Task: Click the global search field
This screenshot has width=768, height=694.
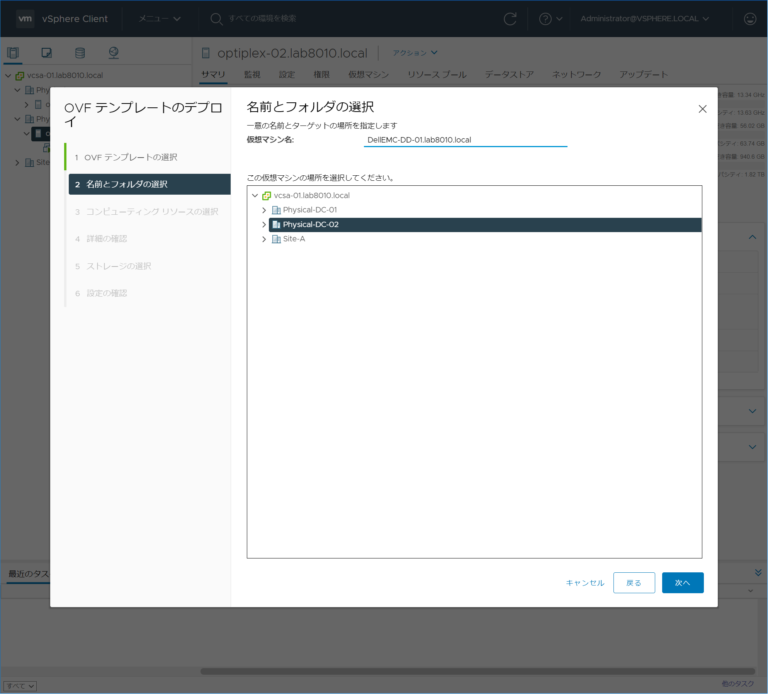Action: coord(262,19)
